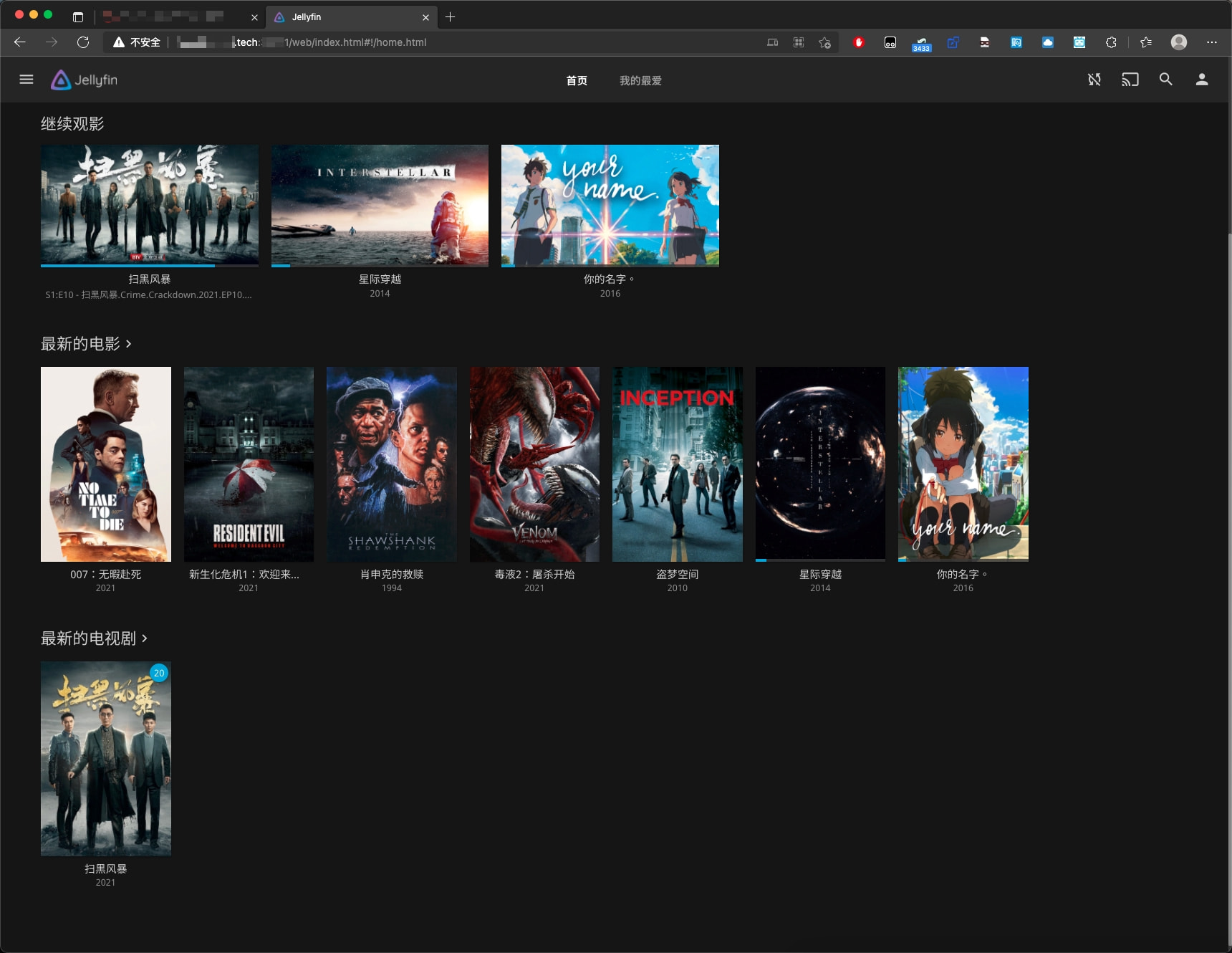Open the Inception movie poster

[x=678, y=464]
